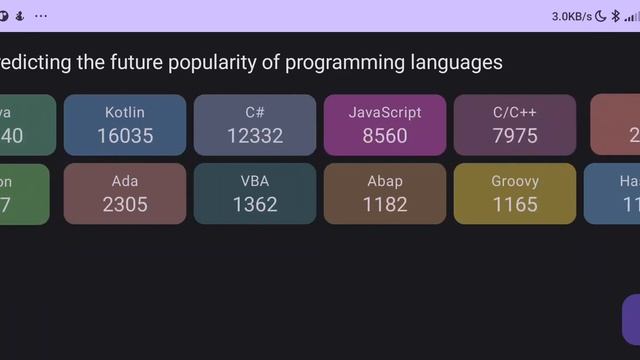Tap the purple floating action button

coord(631,320)
